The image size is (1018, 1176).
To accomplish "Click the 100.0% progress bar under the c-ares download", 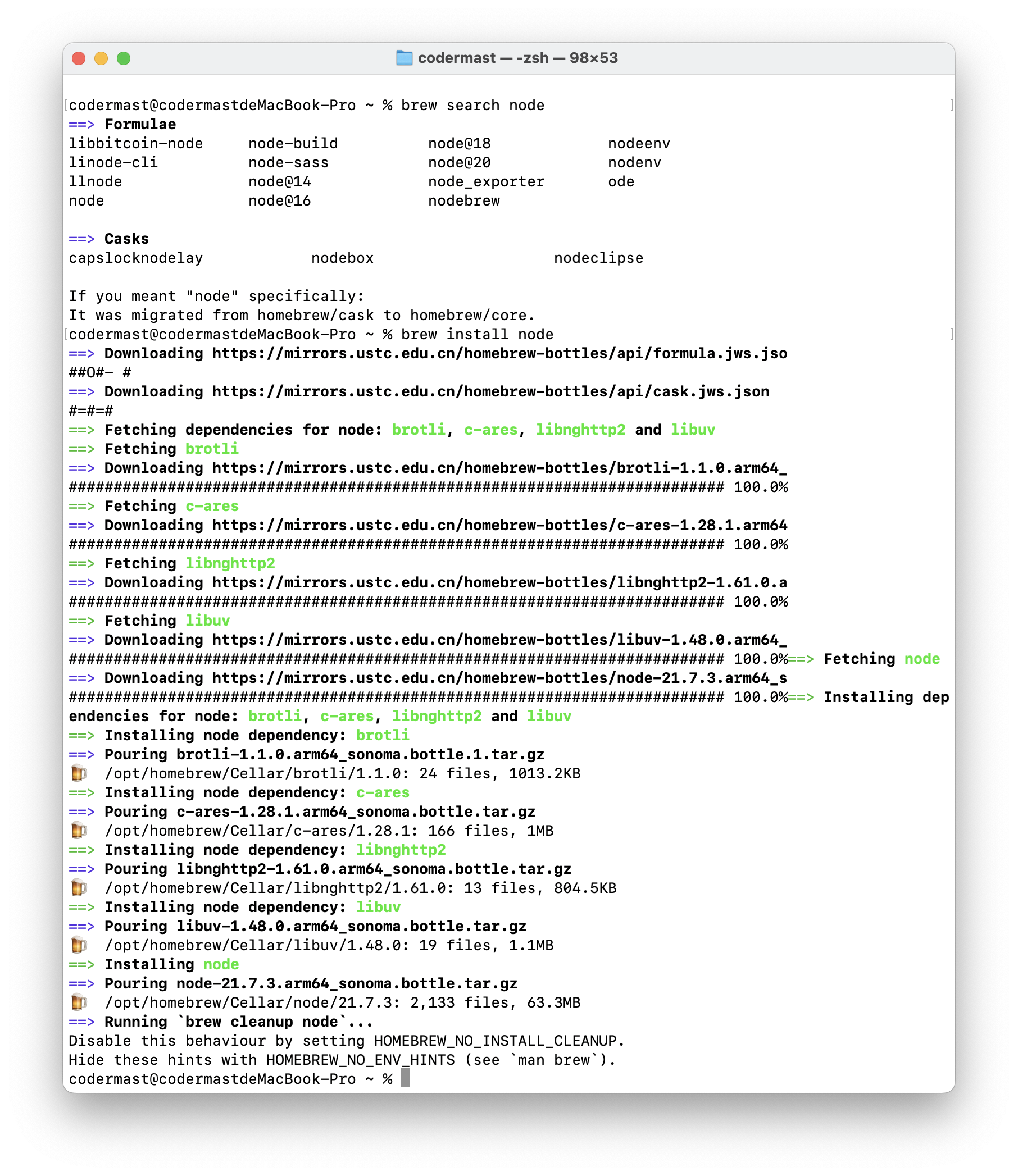I will pyautogui.click(x=428, y=545).
